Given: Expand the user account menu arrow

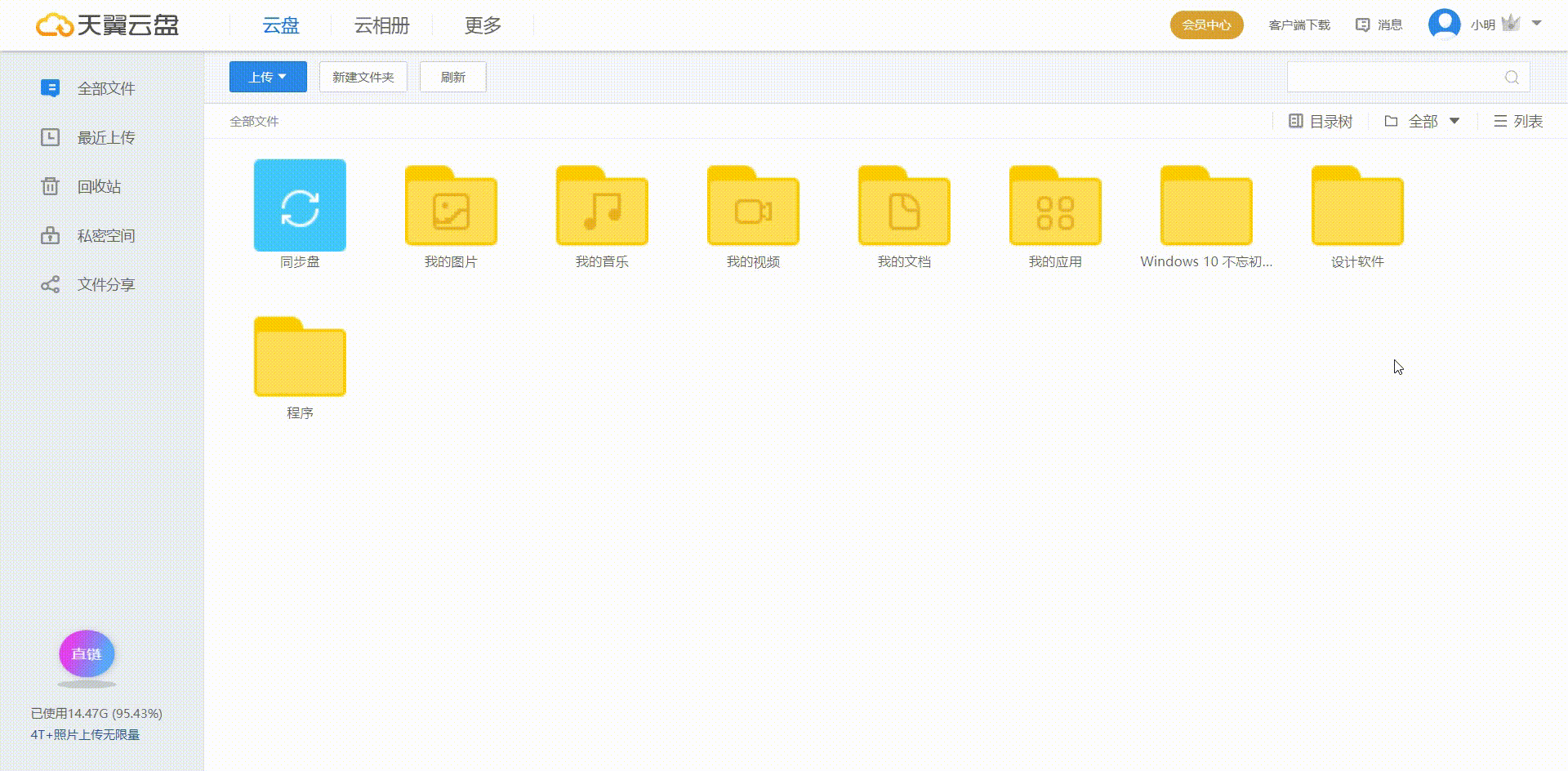Looking at the screenshot, I should (x=1536, y=24).
